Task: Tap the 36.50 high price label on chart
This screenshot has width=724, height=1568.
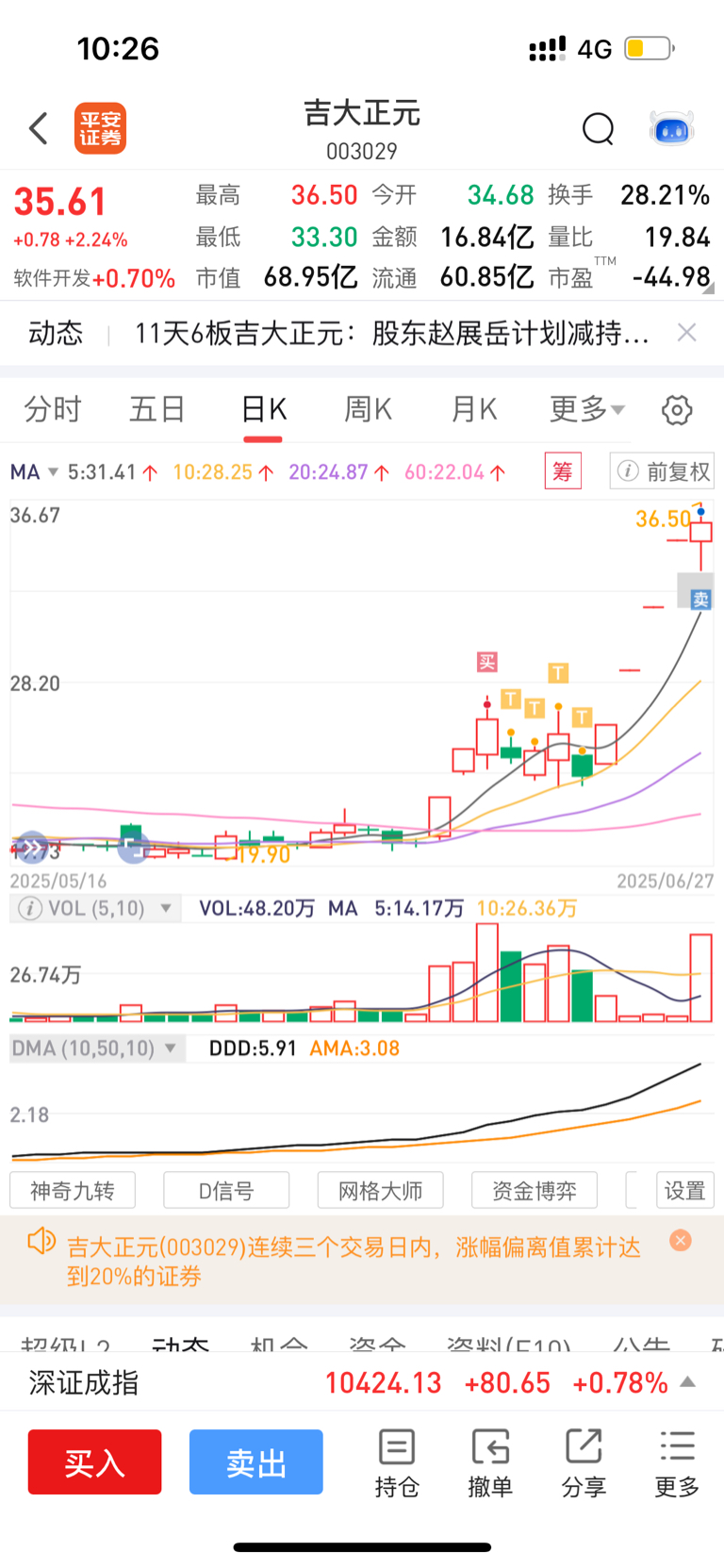Action: pos(664,519)
